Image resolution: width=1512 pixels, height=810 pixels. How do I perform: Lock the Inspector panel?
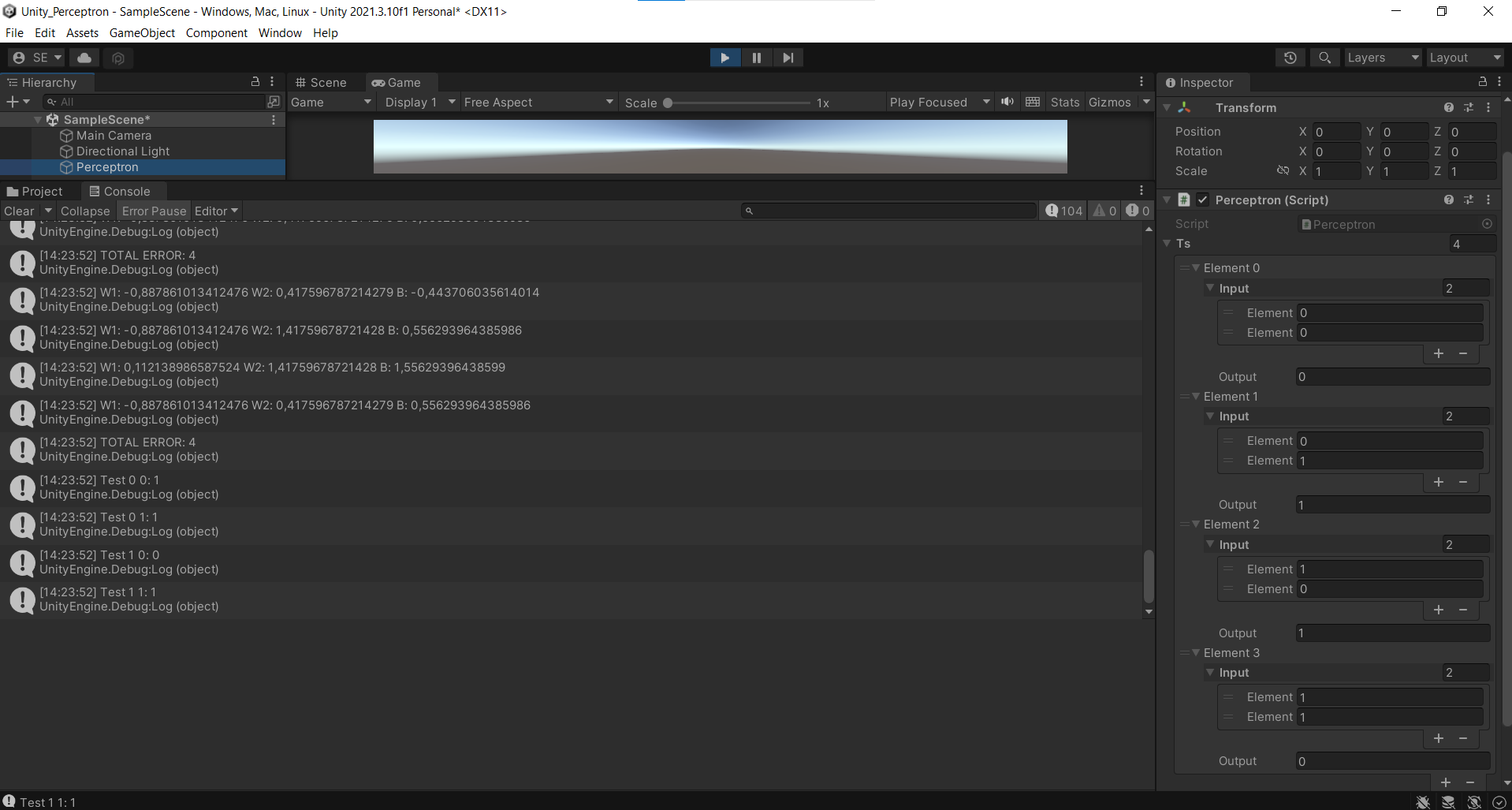(1482, 82)
